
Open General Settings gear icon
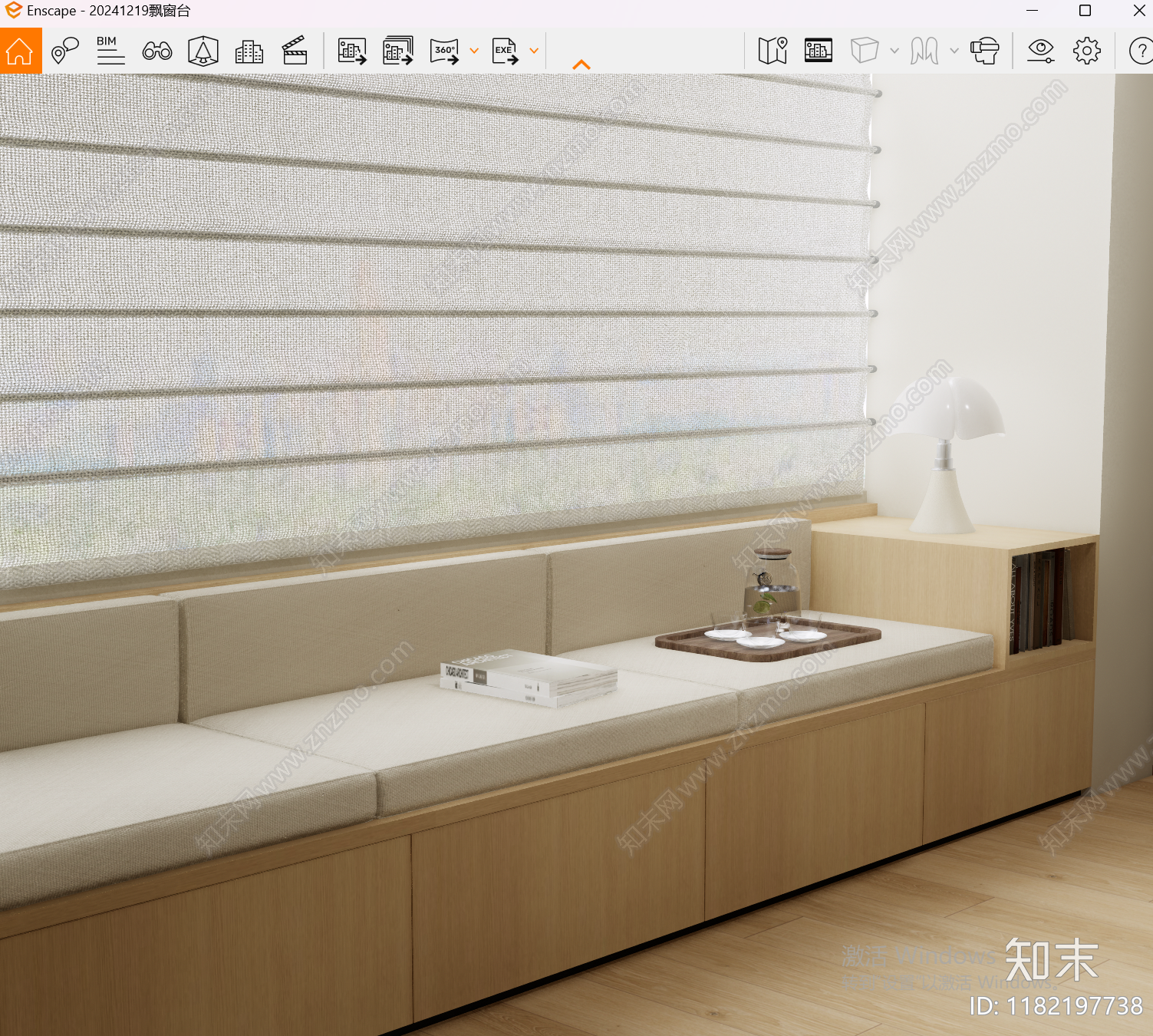[x=1087, y=51]
